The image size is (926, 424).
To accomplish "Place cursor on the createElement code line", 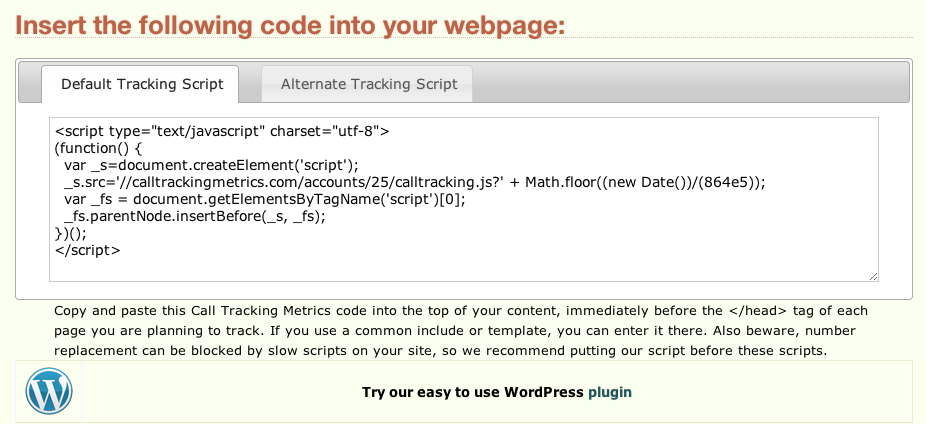I will click(210, 164).
